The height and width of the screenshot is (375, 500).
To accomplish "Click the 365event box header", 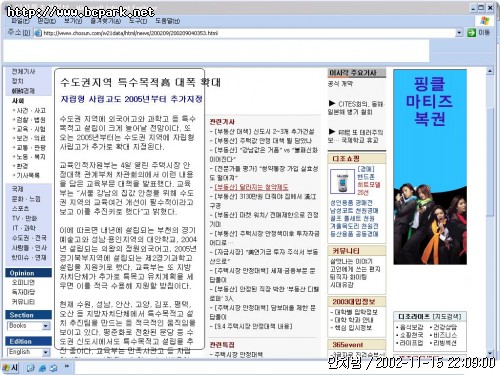I will click(357, 345).
